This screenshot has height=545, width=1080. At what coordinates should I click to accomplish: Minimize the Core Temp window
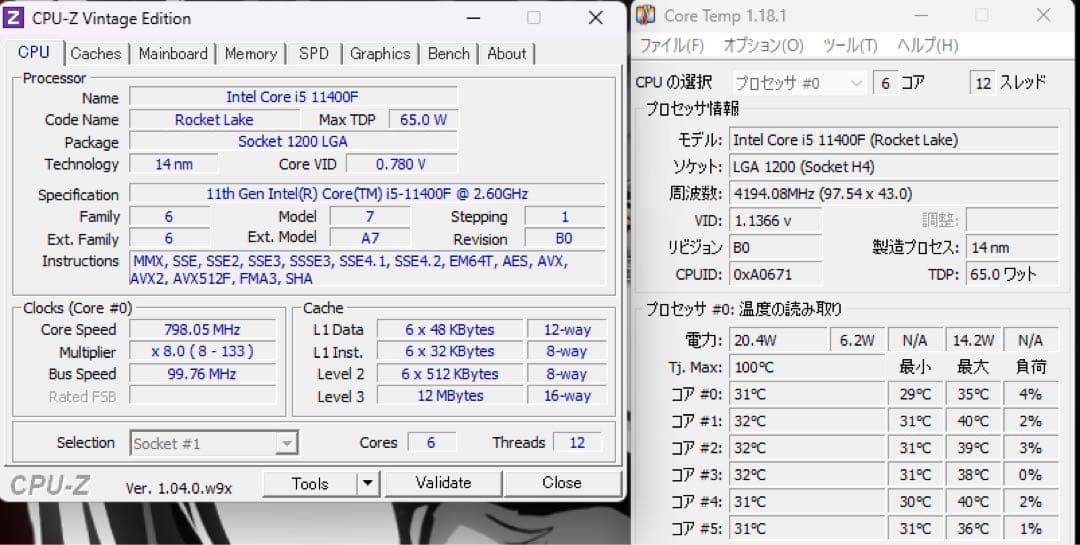921,15
